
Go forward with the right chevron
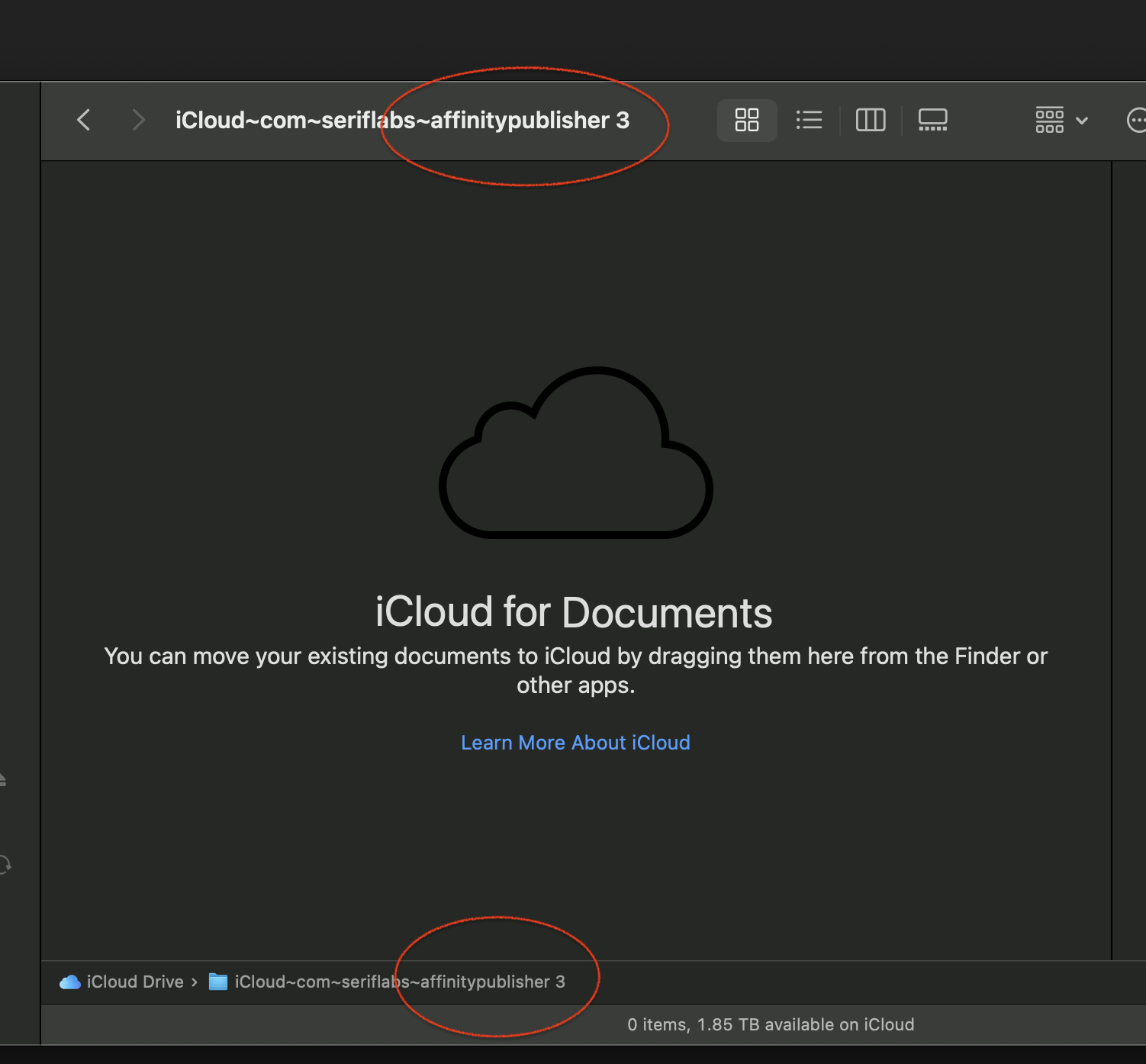138,120
